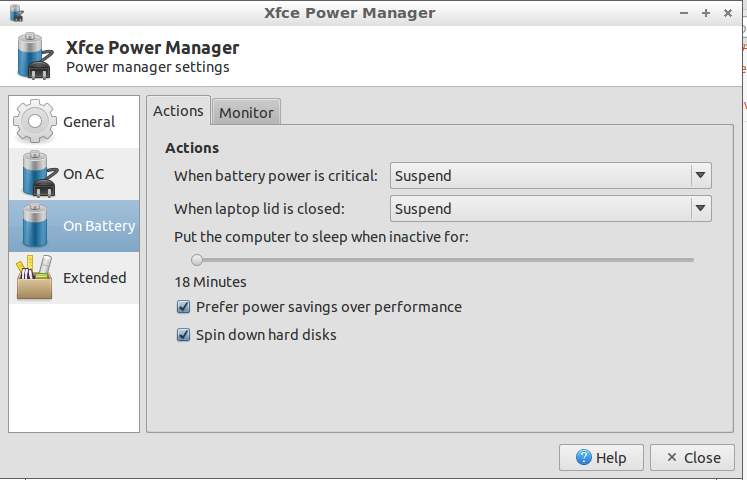Click the blue question mark Help icon
This screenshot has height=480, width=747.
584,458
